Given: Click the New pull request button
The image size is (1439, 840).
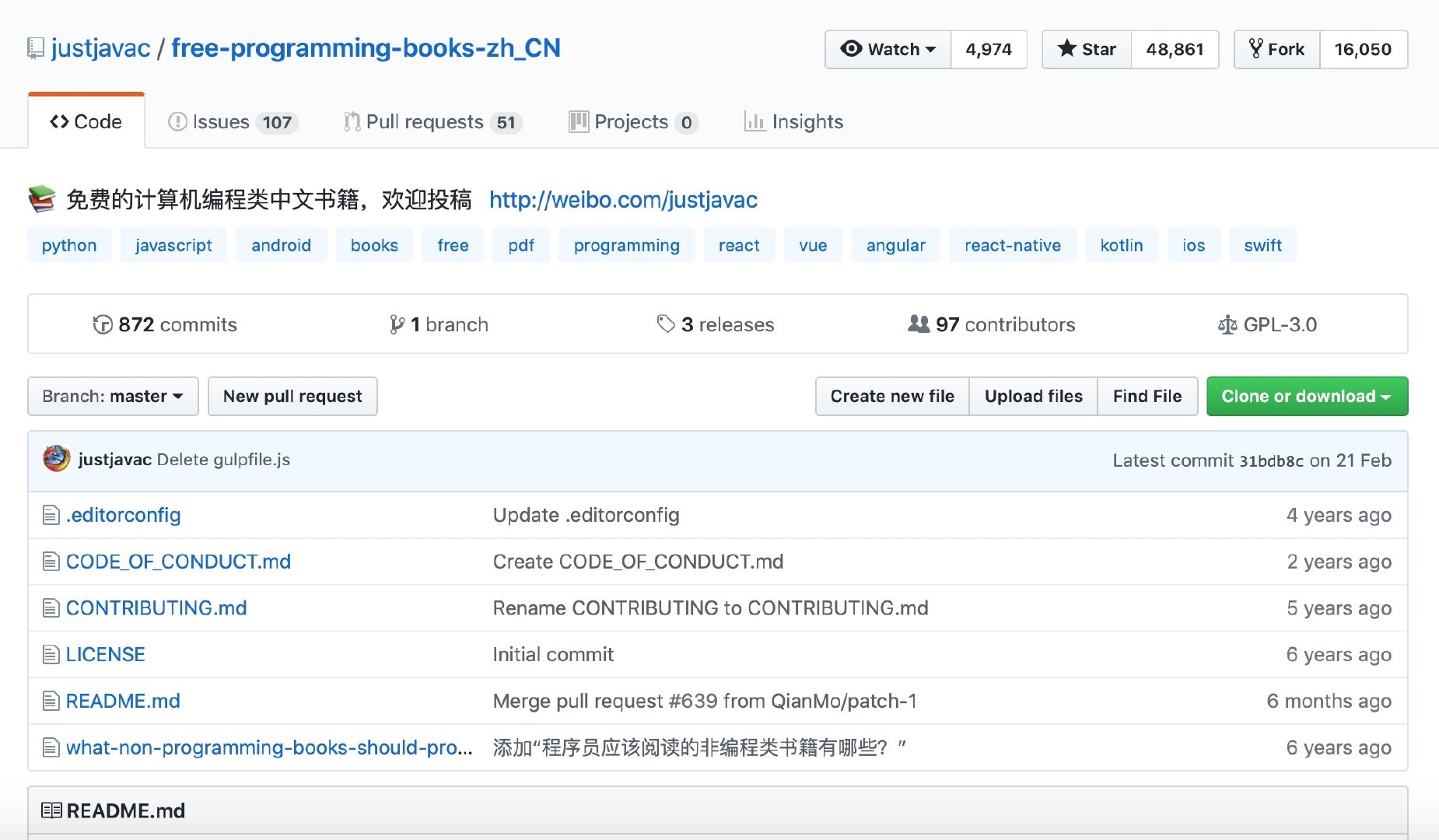Looking at the screenshot, I should click(292, 397).
